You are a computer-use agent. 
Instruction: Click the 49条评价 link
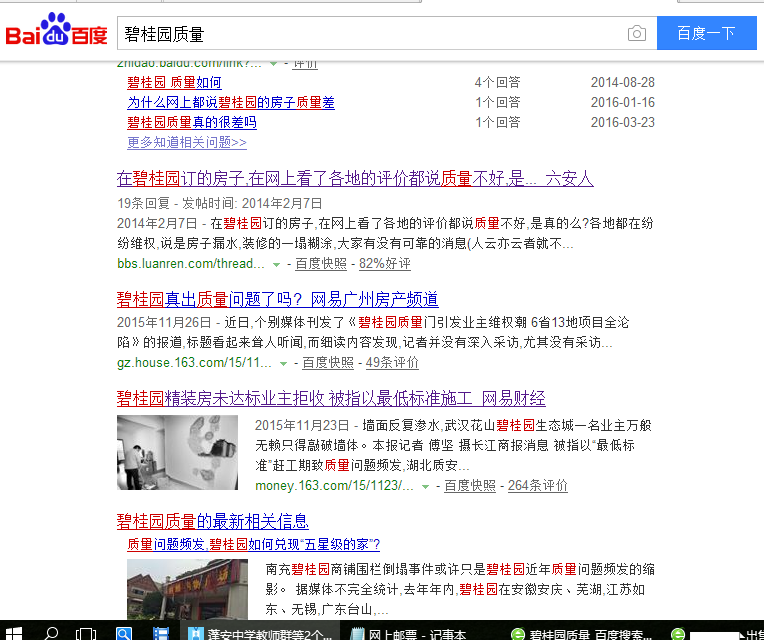(392, 362)
